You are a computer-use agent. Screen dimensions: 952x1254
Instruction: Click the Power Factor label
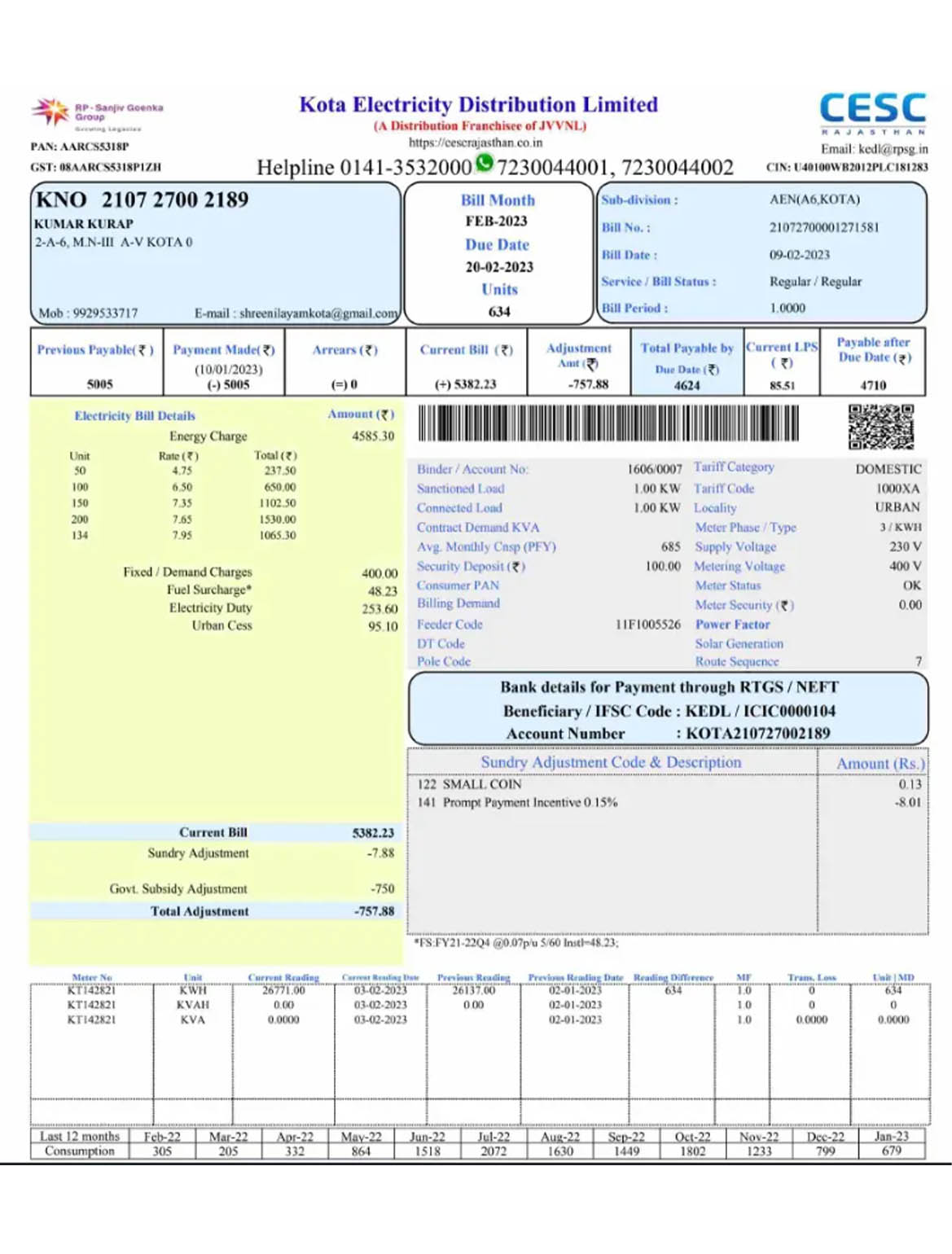[x=732, y=625]
